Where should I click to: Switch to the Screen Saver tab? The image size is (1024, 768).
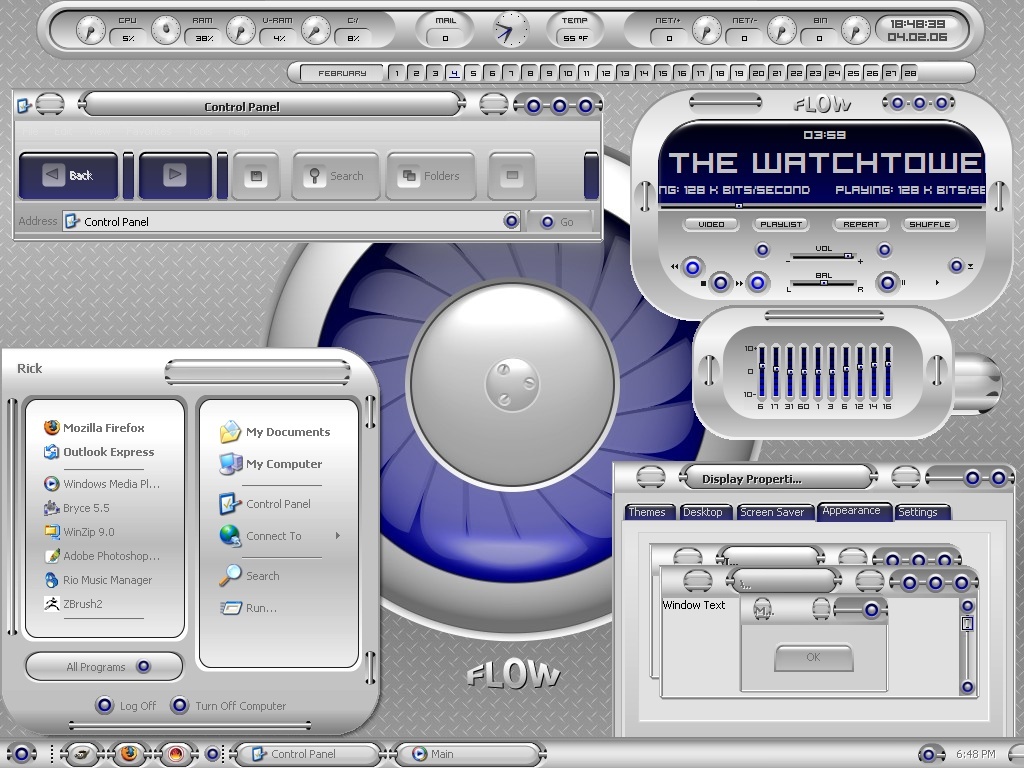(771, 512)
